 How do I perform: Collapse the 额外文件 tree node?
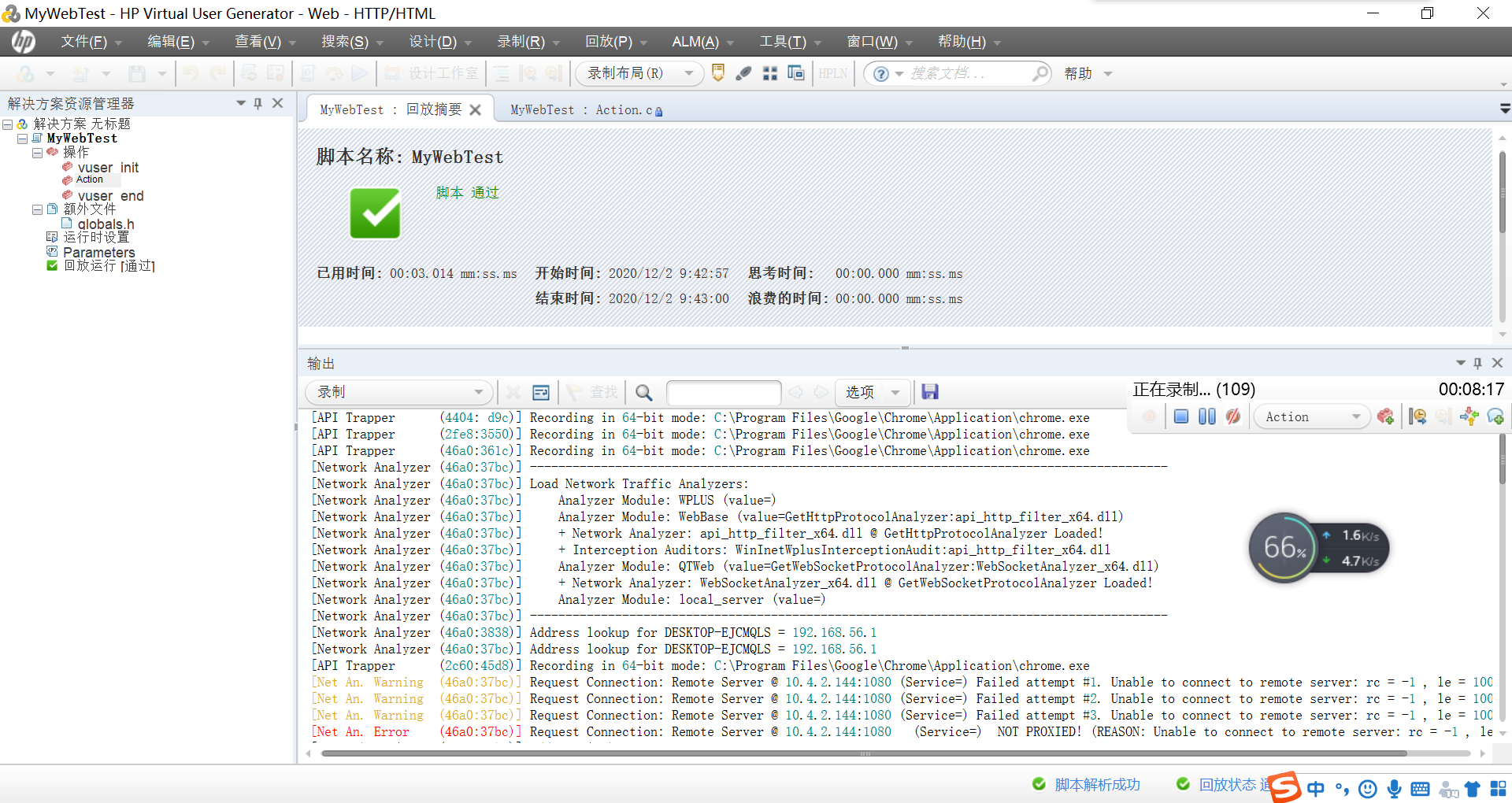click(37, 209)
